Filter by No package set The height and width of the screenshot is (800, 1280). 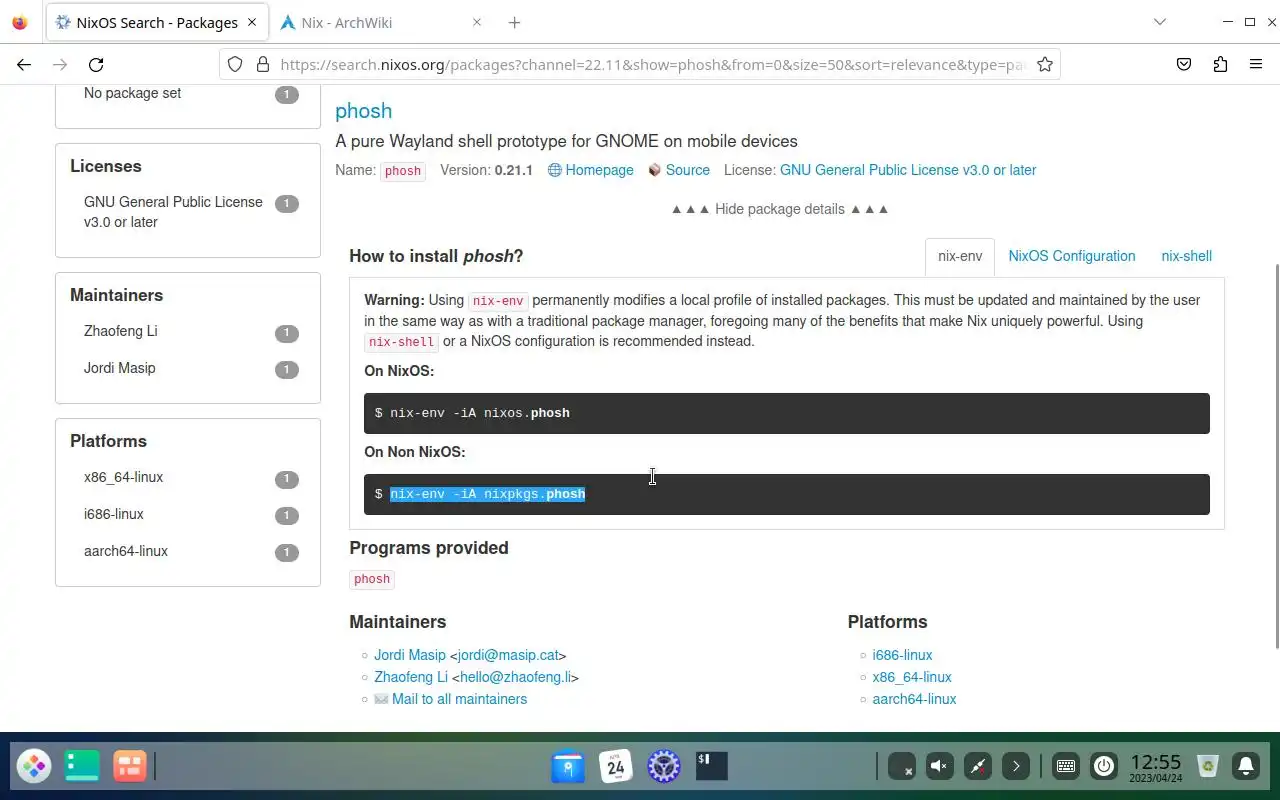tap(188, 94)
